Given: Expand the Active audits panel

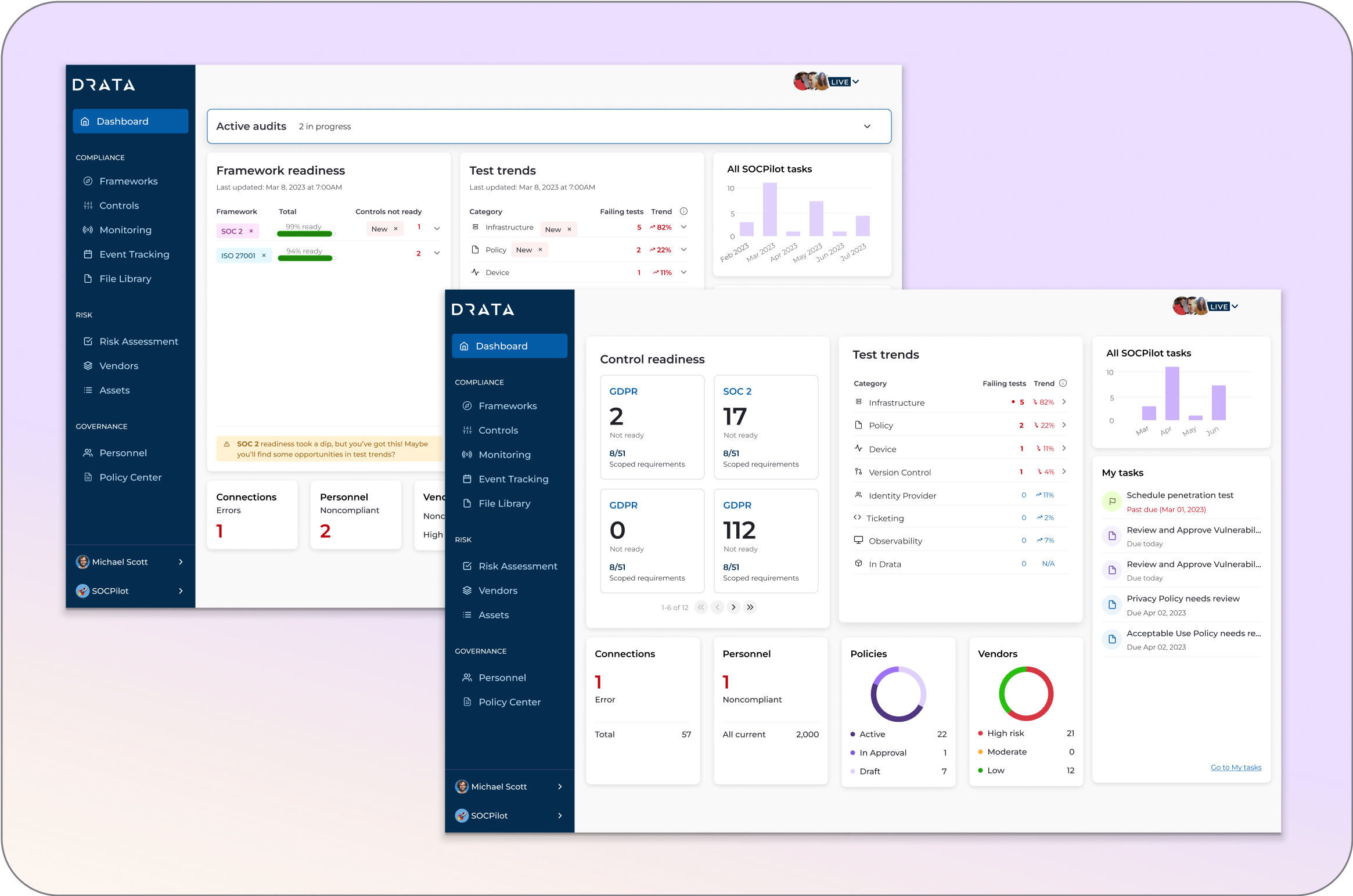Looking at the screenshot, I should point(867,127).
